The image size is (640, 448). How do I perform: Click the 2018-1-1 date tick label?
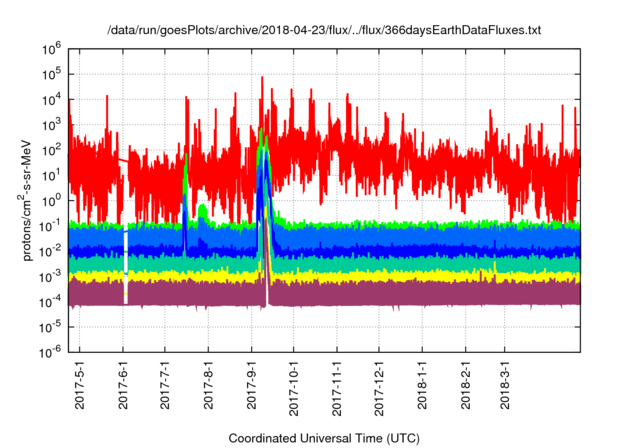(x=422, y=385)
